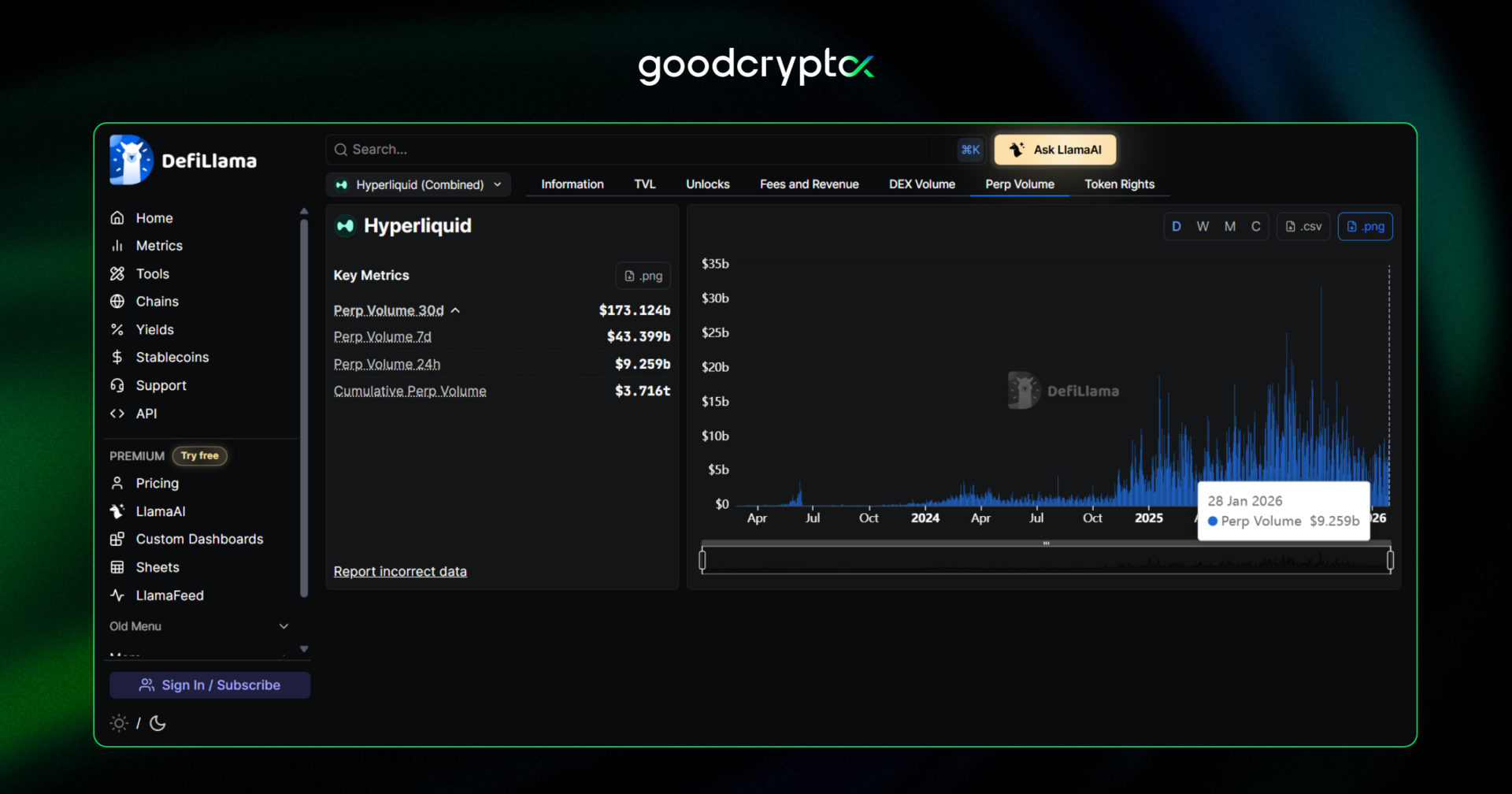The height and width of the screenshot is (794, 1512).
Task: Open the Hyperliquid (Combined) dropdown
Action: point(417,184)
